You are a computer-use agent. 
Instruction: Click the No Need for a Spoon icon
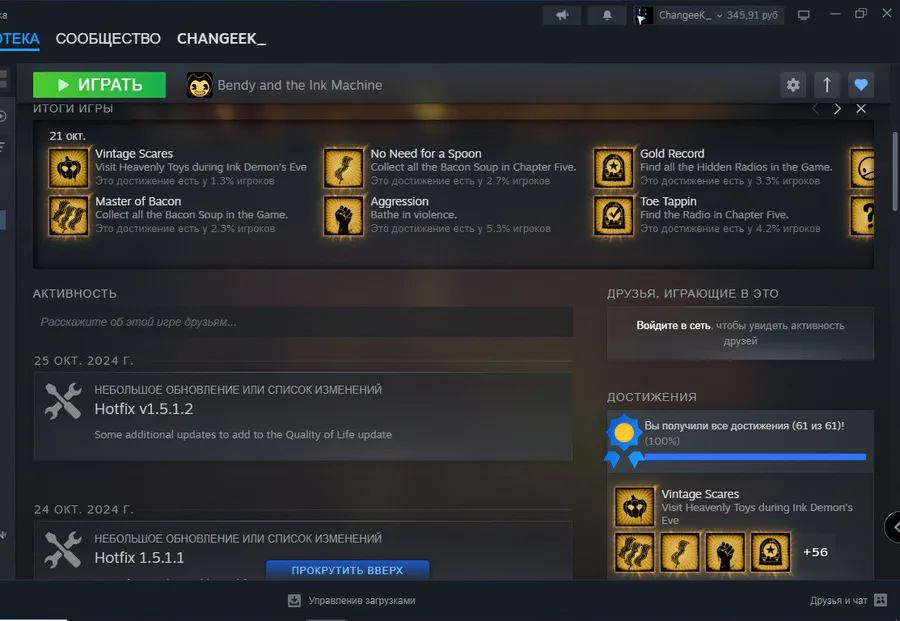coord(343,168)
